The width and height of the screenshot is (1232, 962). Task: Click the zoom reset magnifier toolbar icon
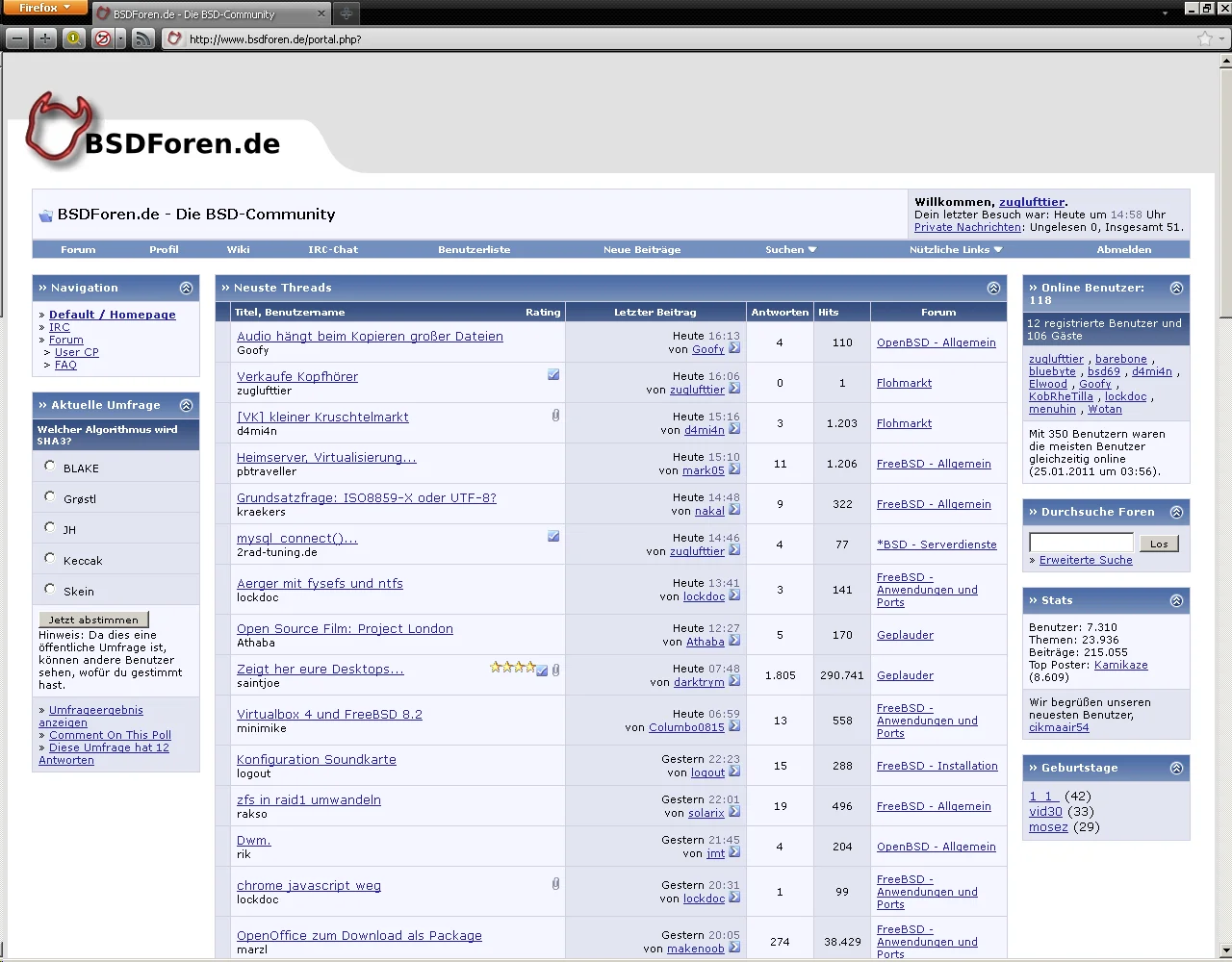click(74, 38)
